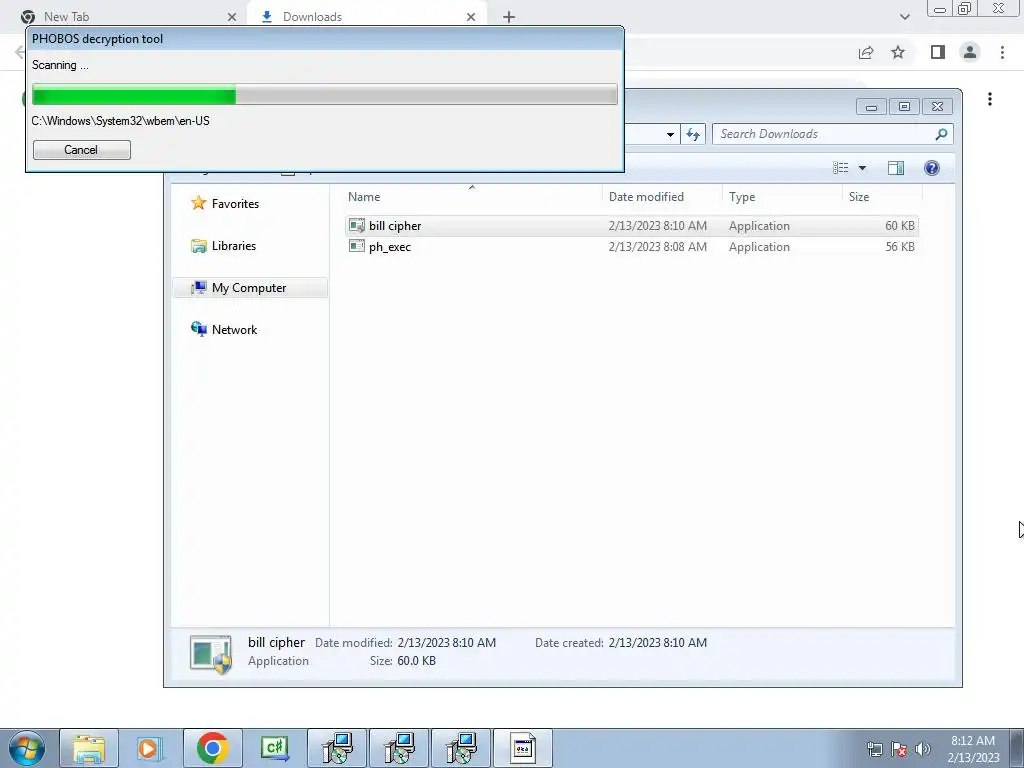Open the C# application on taskbar
The image size is (1024, 768).
[275, 748]
